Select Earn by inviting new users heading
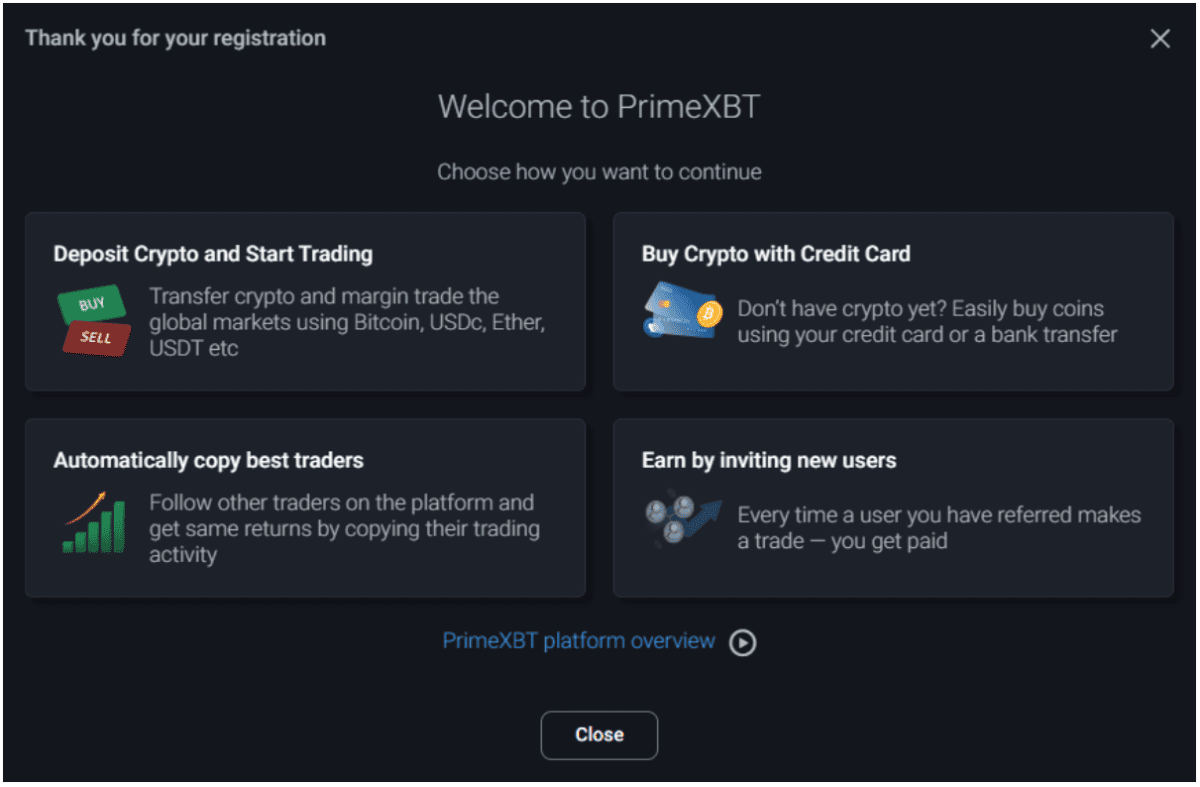Screen dimensions: 1200x787 (769, 461)
